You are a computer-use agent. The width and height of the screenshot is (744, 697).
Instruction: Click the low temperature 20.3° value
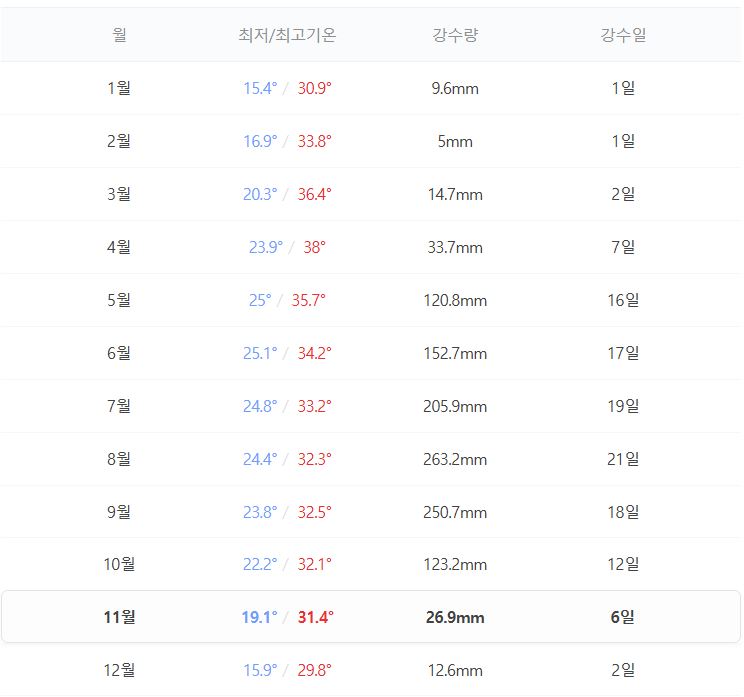click(260, 195)
